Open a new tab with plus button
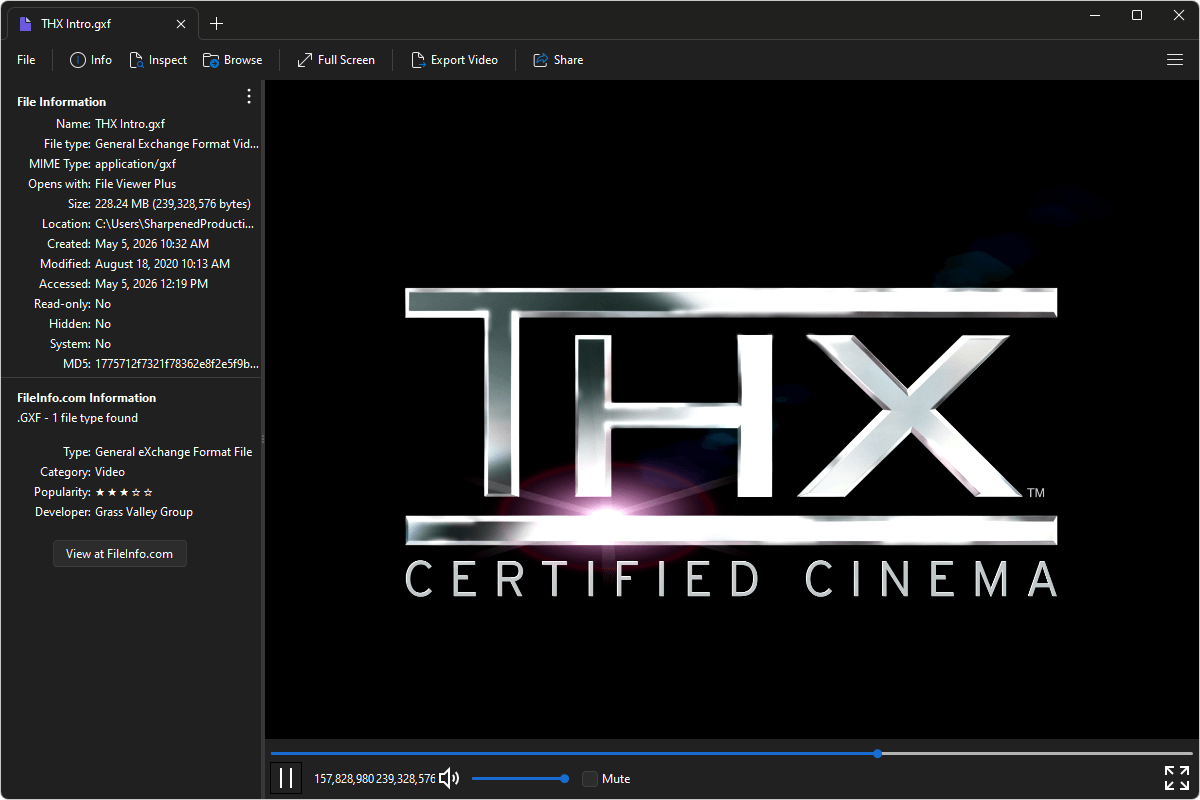 click(x=217, y=24)
